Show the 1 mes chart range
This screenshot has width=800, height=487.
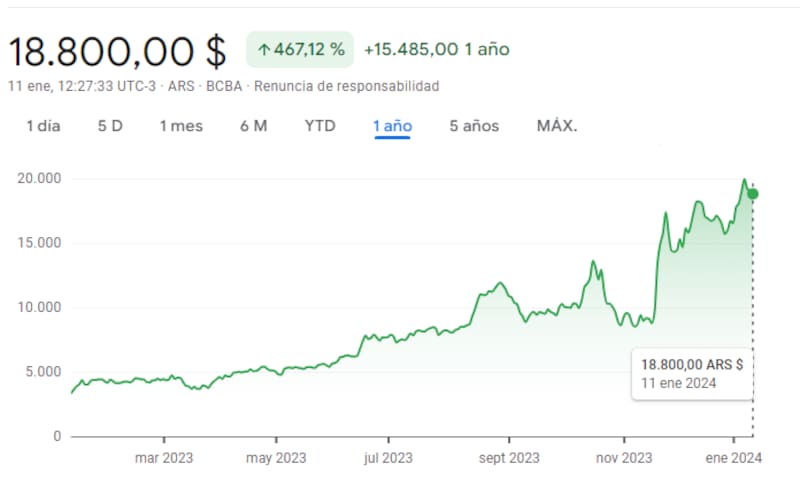pyautogui.click(x=181, y=126)
